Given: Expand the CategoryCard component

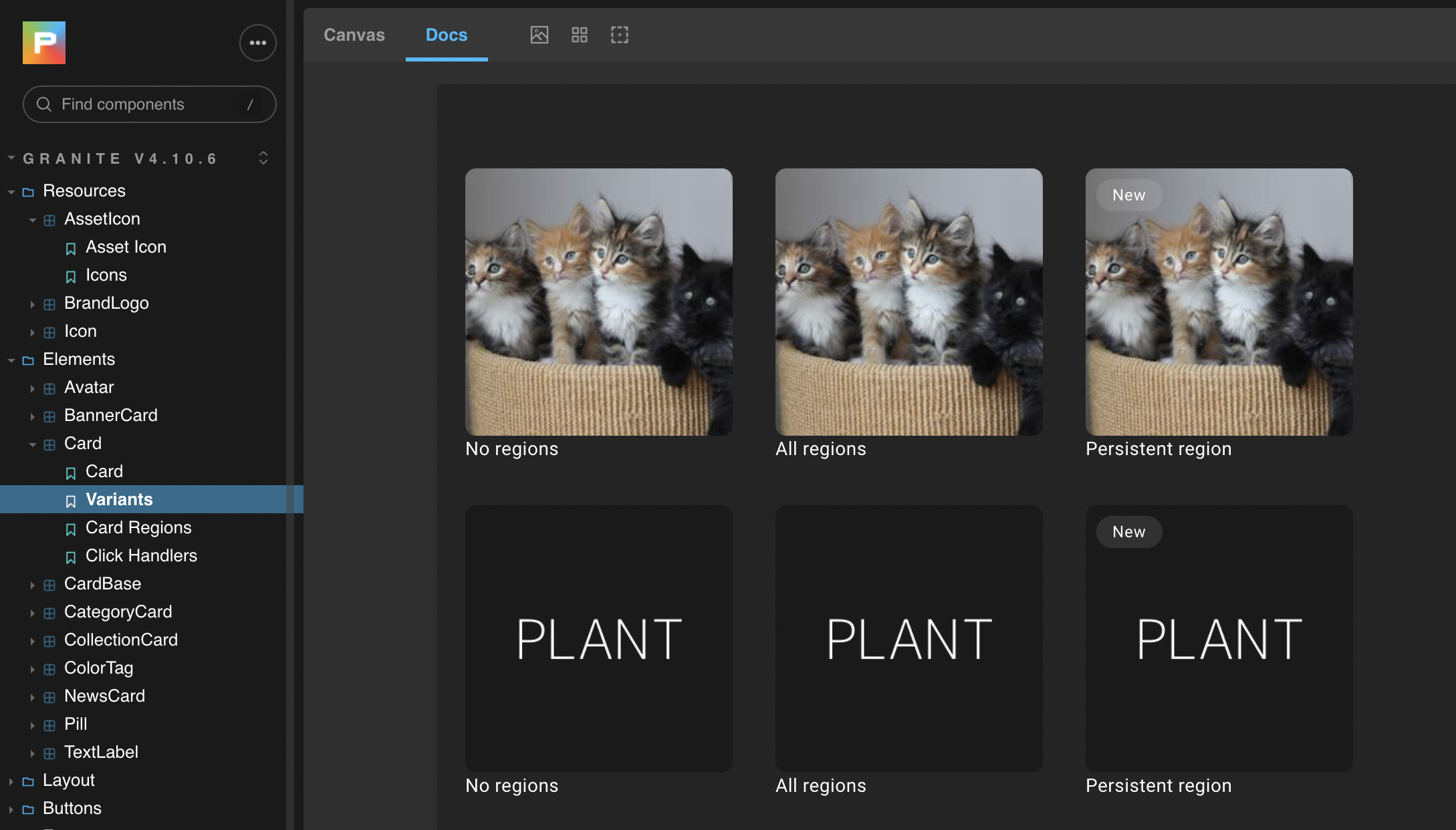Looking at the screenshot, I should click(x=118, y=612).
